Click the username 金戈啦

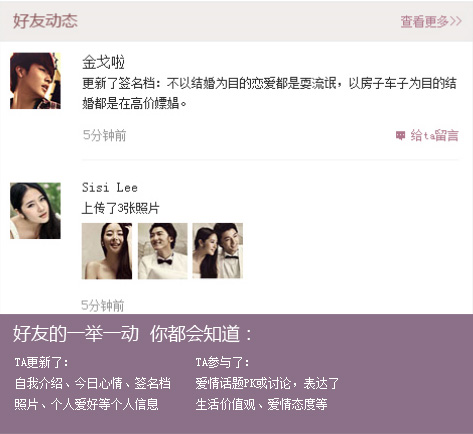click(103, 62)
